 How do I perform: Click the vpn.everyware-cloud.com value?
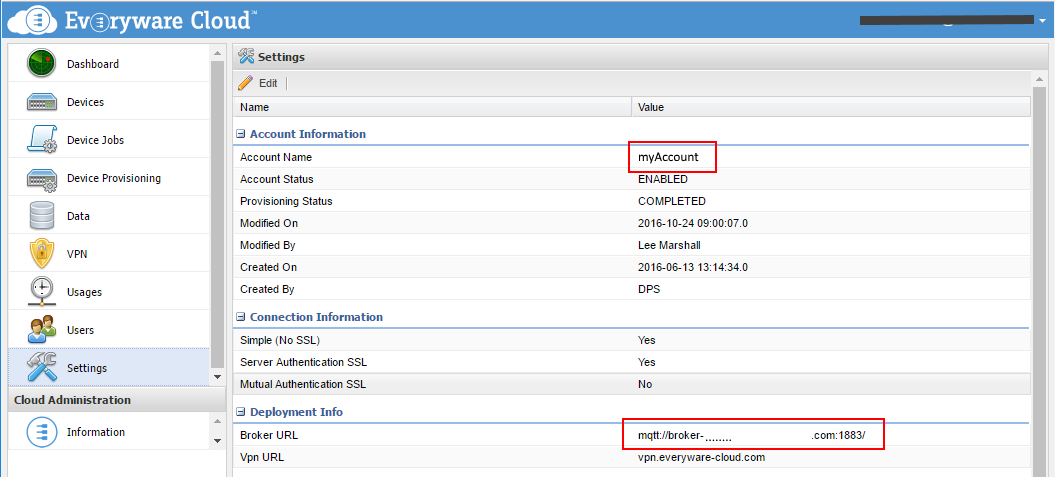pos(701,457)
